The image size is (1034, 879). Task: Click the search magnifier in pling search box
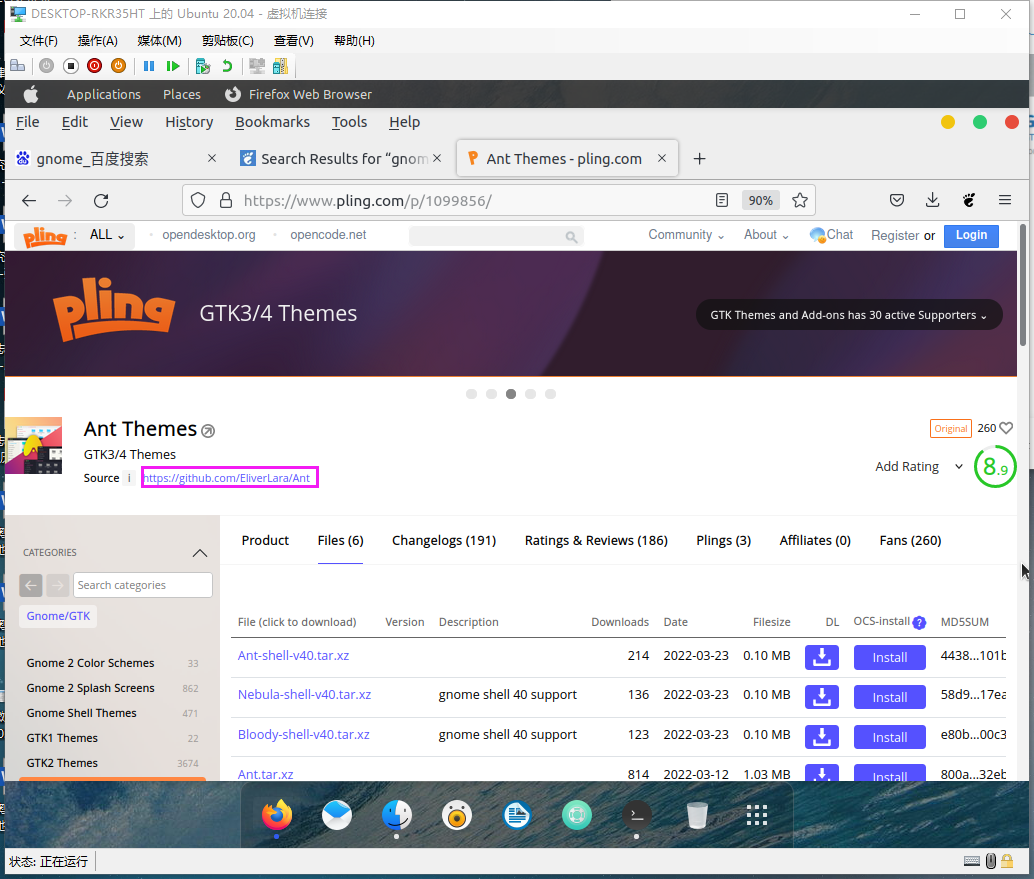[x=571, y=237]
